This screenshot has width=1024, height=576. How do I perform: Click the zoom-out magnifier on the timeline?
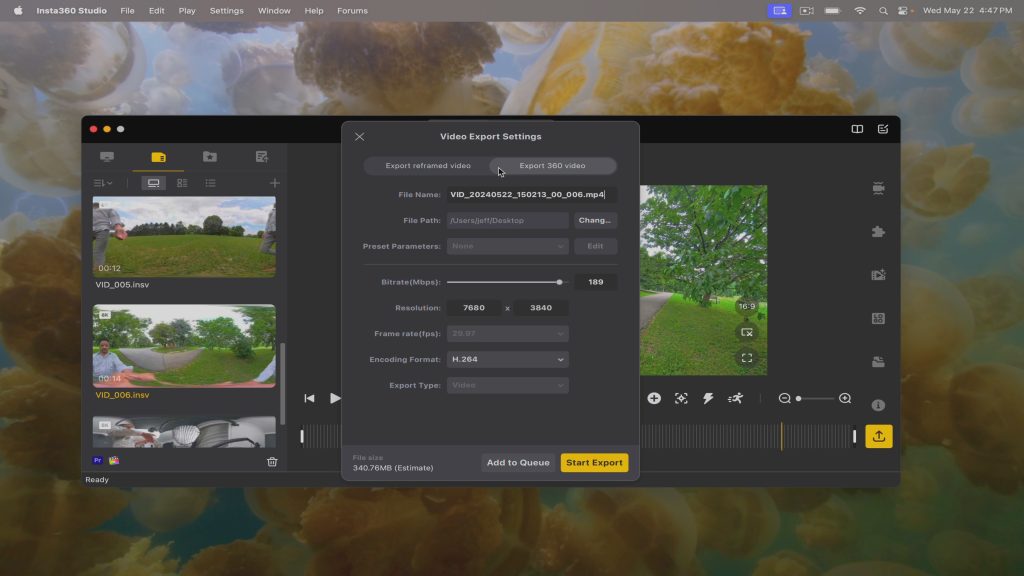pos(784,398)
